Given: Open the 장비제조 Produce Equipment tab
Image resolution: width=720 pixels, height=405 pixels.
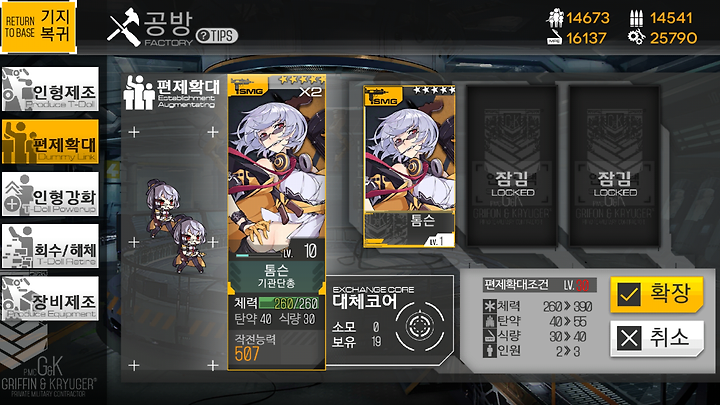Looking at the screenshot, I should click(x=51, y=299).
